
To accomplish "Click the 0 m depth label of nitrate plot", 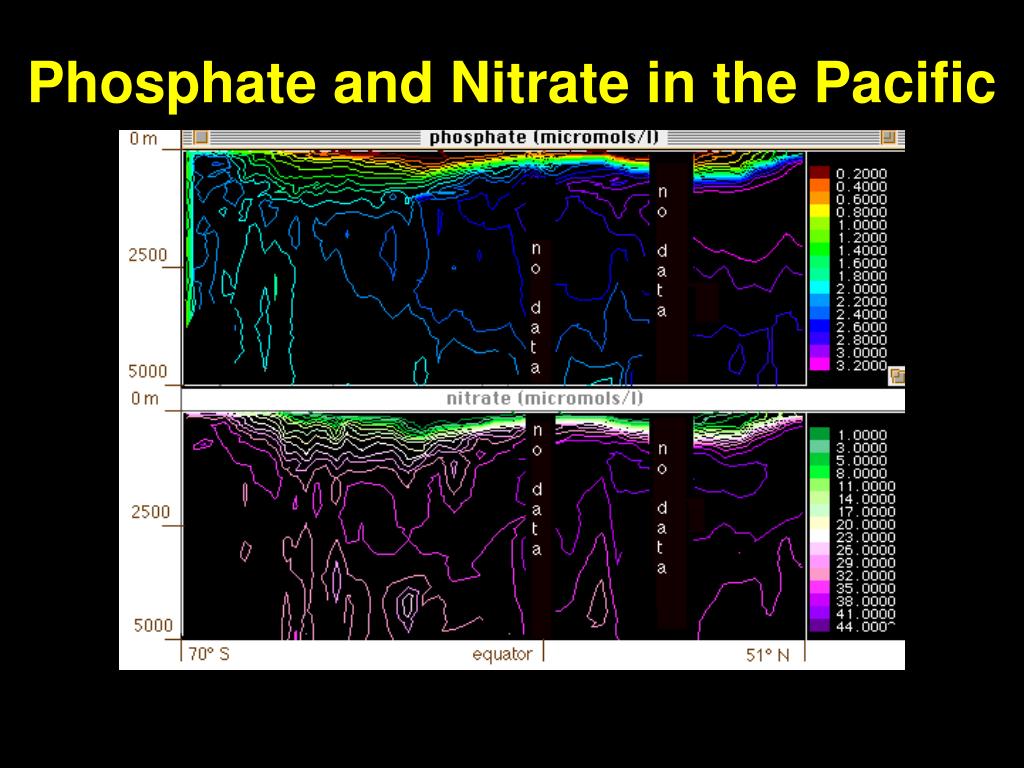I will pyautogui.click(x=144, y=398).
